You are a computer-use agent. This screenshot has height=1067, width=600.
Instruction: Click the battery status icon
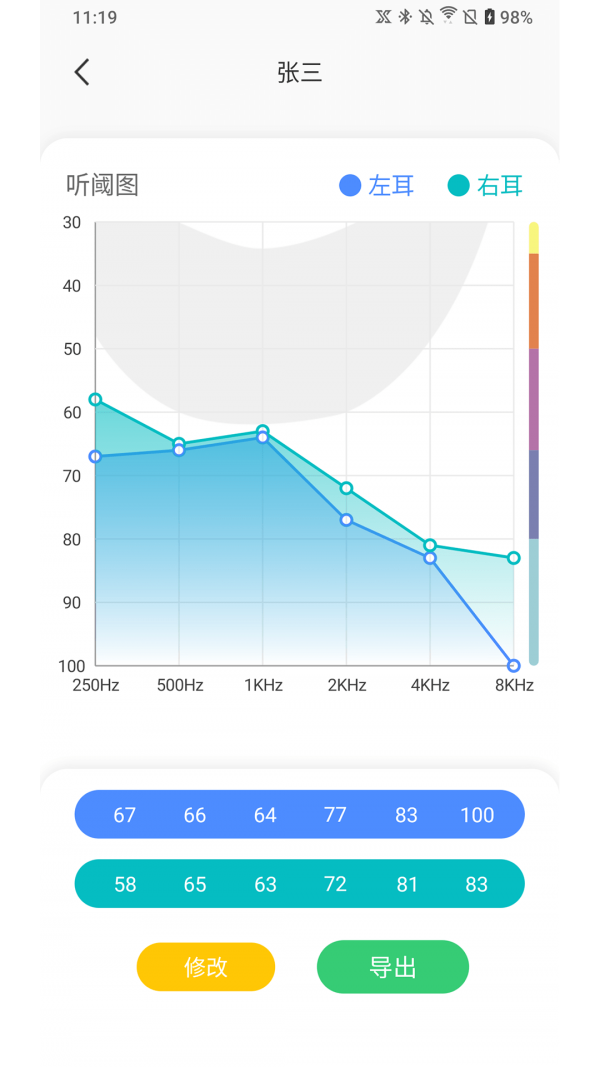pyautogui.click(x=489, y=17)
